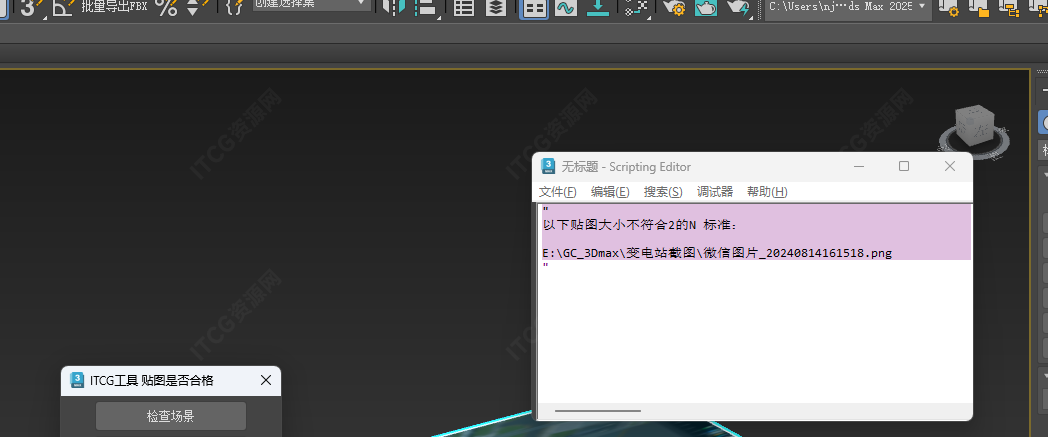Select the Mirror tool

(394, 8)
